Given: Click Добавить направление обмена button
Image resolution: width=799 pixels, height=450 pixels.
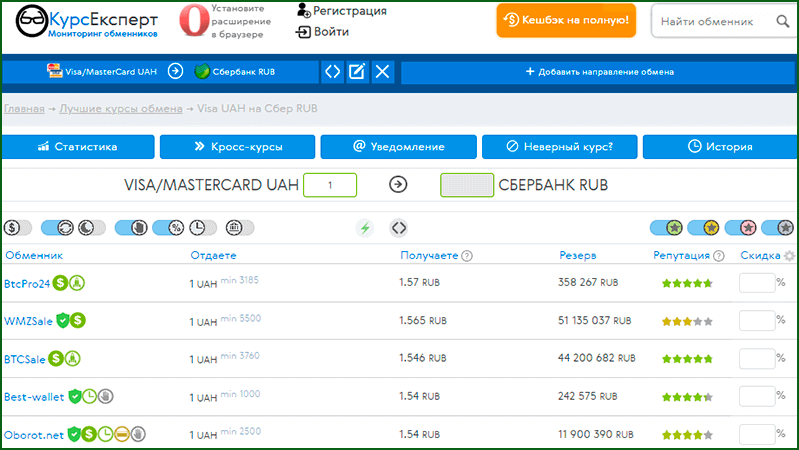Looking at the screenshot, I should pos(599,72).
